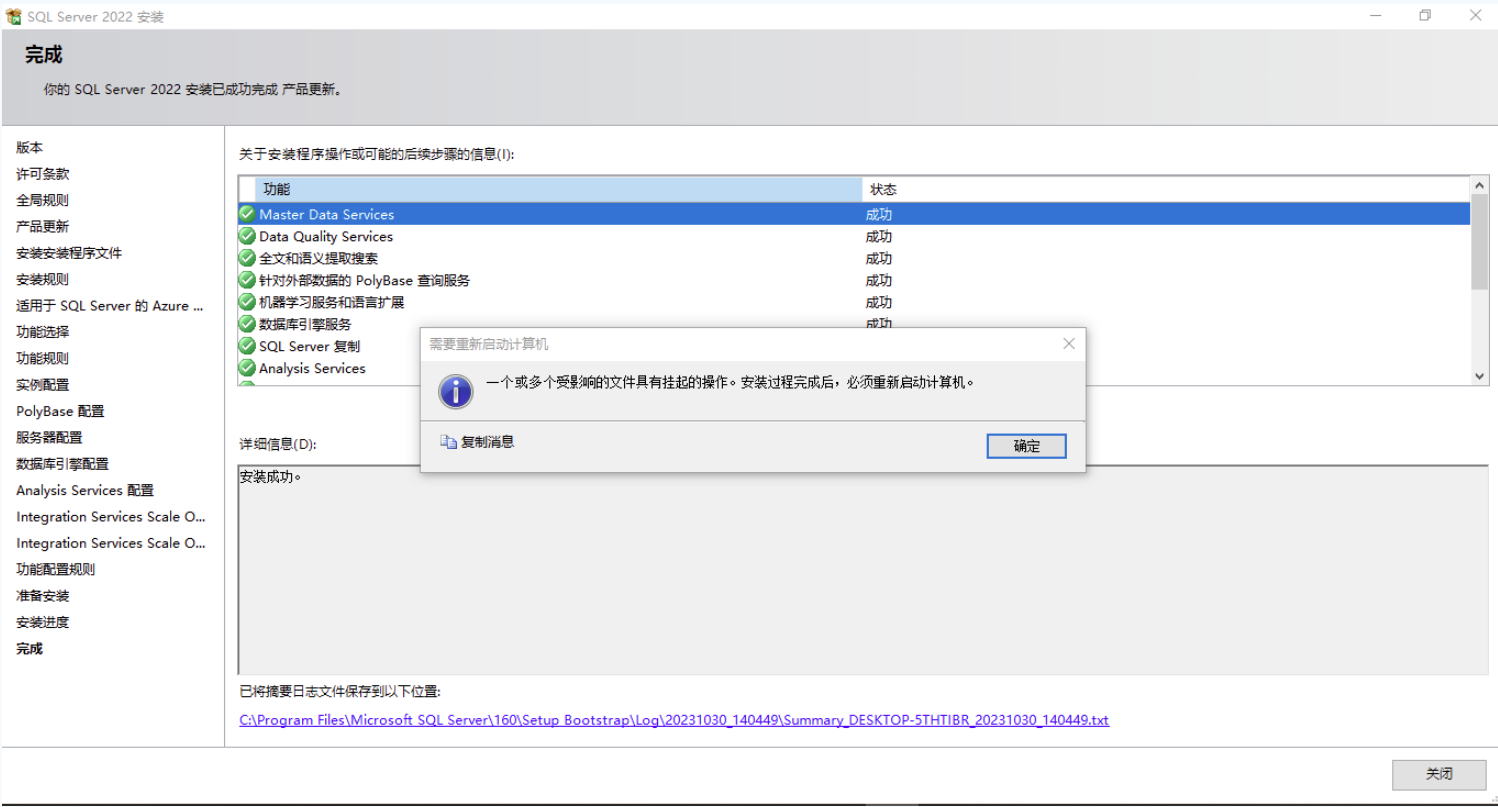Click the 服务器配置 sidebar step
Screen dimensions: 1498x807
50,437
